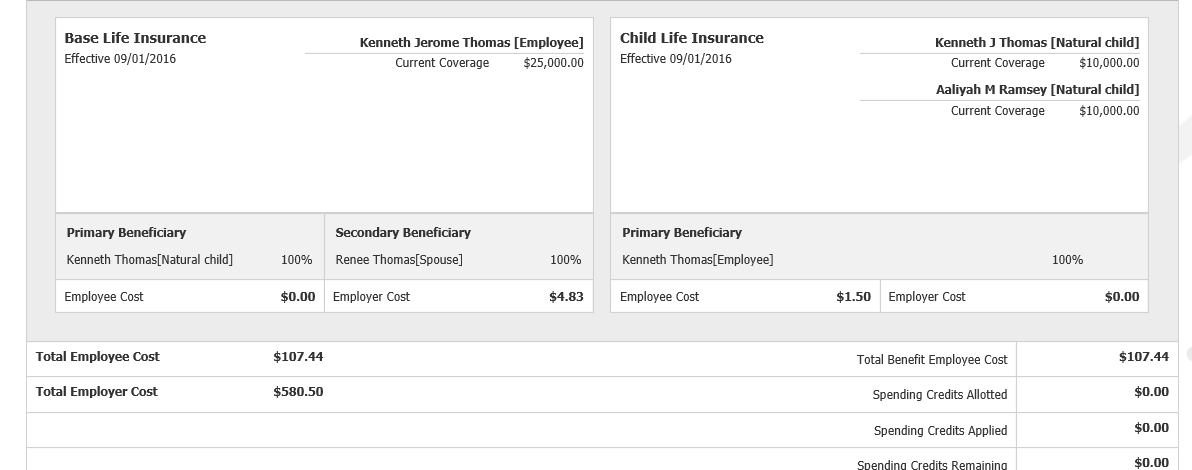
Task: Click the Total Employer Cost row label
Action: (97, 392)
